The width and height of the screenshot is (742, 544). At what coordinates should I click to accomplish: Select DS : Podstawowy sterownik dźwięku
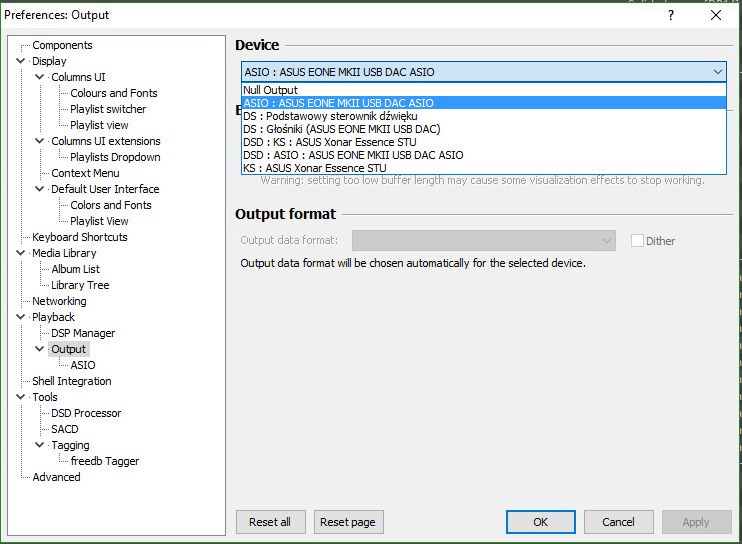pos(484,116)
